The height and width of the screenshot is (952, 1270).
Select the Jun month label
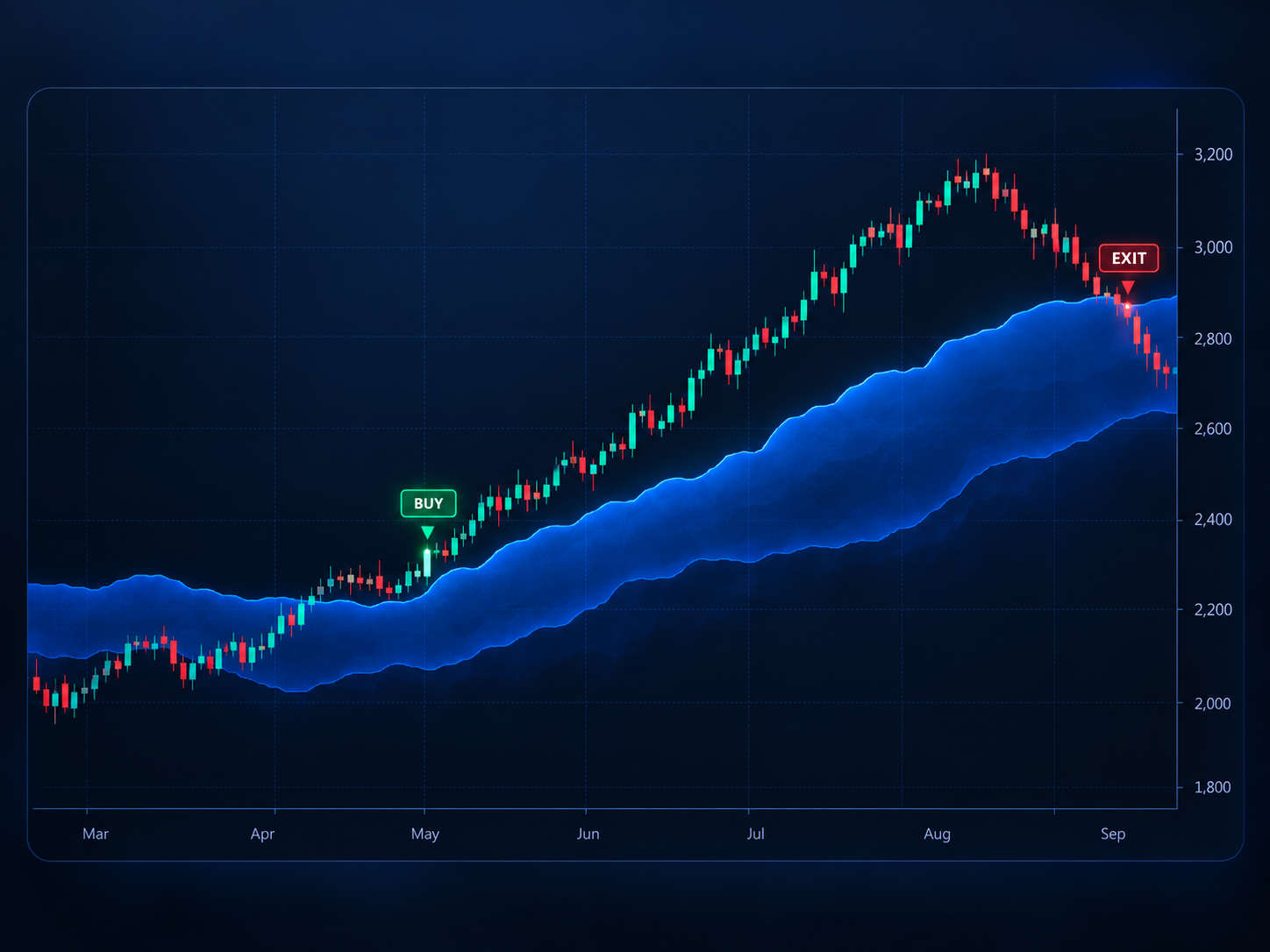[589, 834]
